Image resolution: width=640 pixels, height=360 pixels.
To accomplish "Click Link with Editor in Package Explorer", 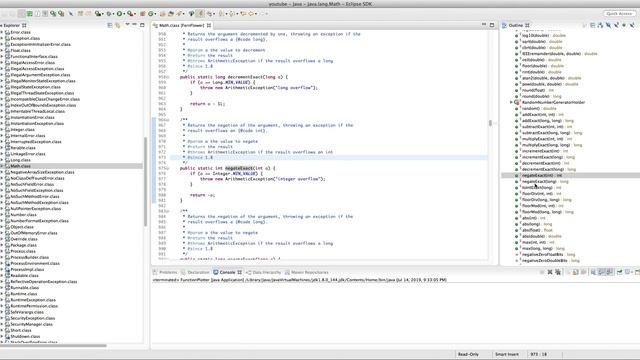I will (118, 25).
